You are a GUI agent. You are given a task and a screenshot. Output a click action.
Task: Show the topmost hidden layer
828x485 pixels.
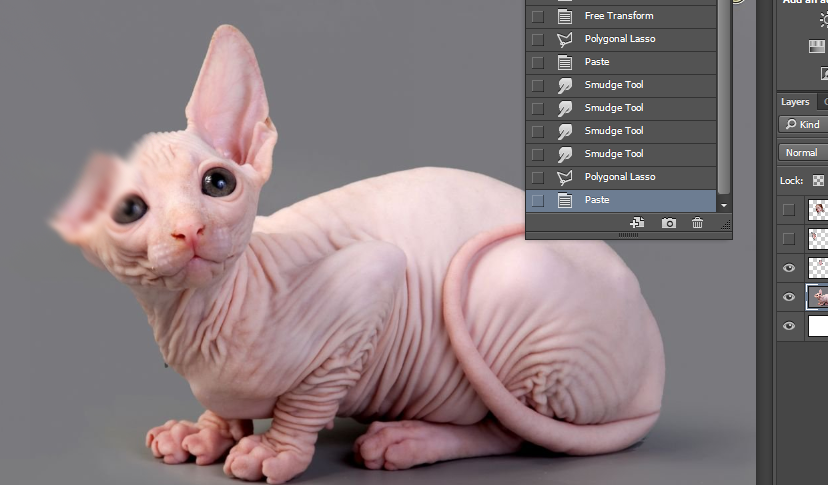pyautogui.click(x=790, y=209)
